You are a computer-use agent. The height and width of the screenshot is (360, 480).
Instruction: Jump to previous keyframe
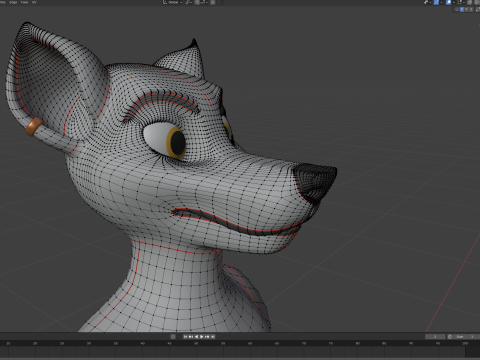[191, 337]
